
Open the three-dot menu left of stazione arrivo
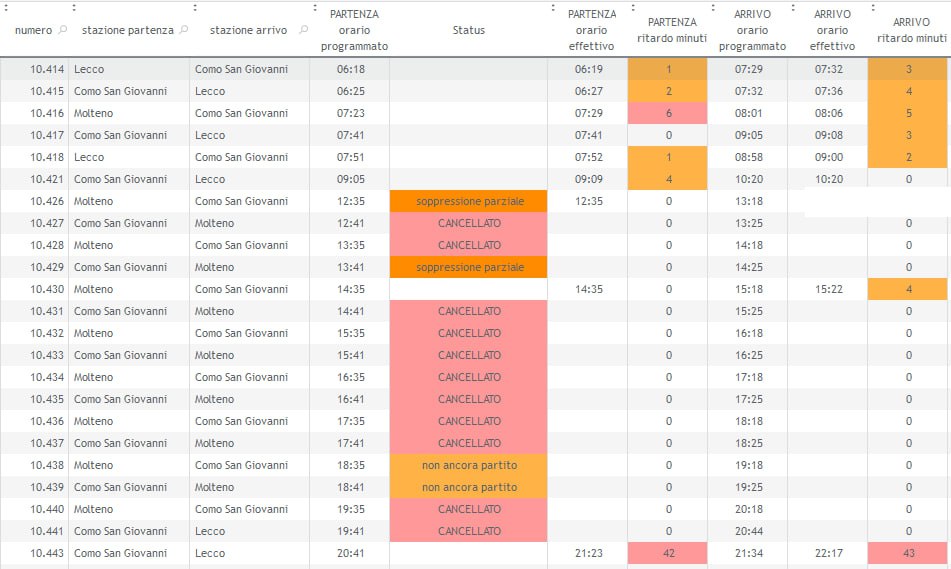tap(194, 8)
